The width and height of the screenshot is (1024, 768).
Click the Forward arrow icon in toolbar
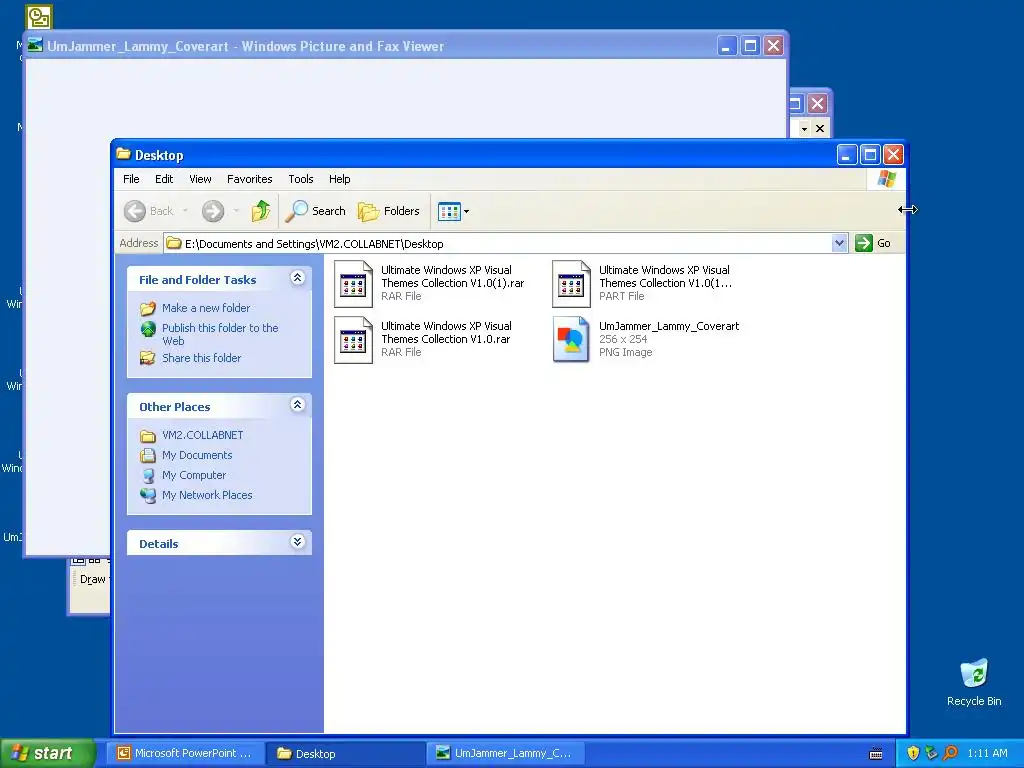(213, 211)
